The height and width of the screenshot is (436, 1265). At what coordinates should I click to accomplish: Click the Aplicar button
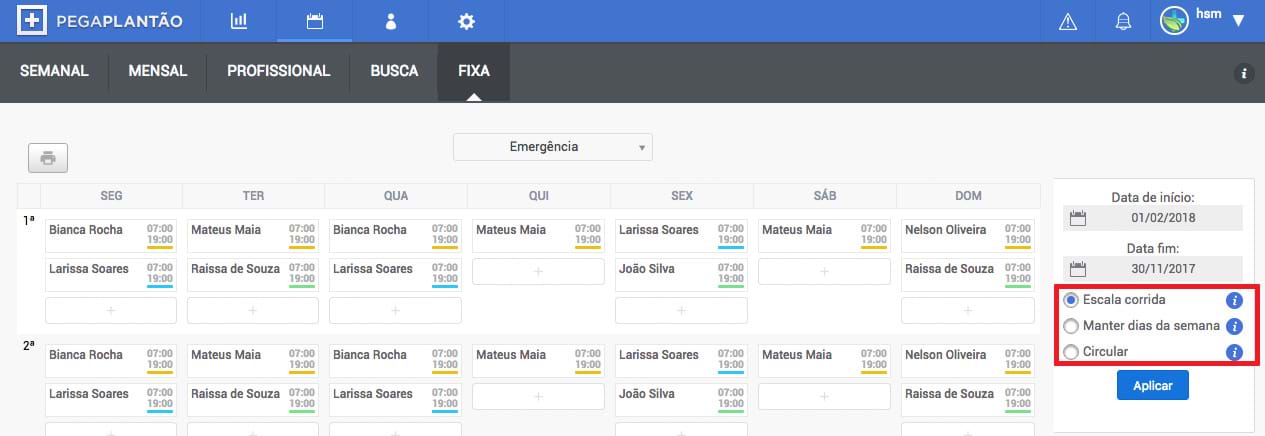tap(1152, 385)
